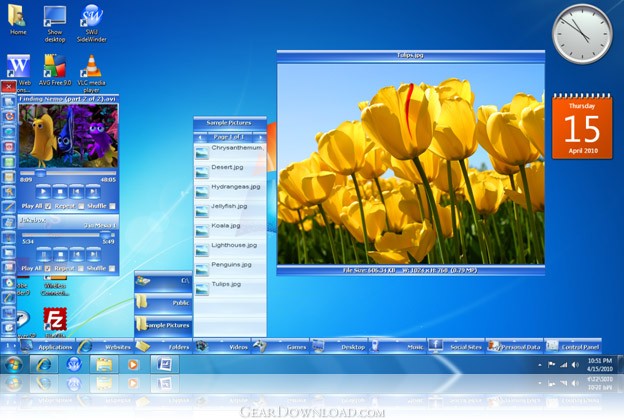Pause the Jukebox music player
624x420 pixels.
[43, 254]
